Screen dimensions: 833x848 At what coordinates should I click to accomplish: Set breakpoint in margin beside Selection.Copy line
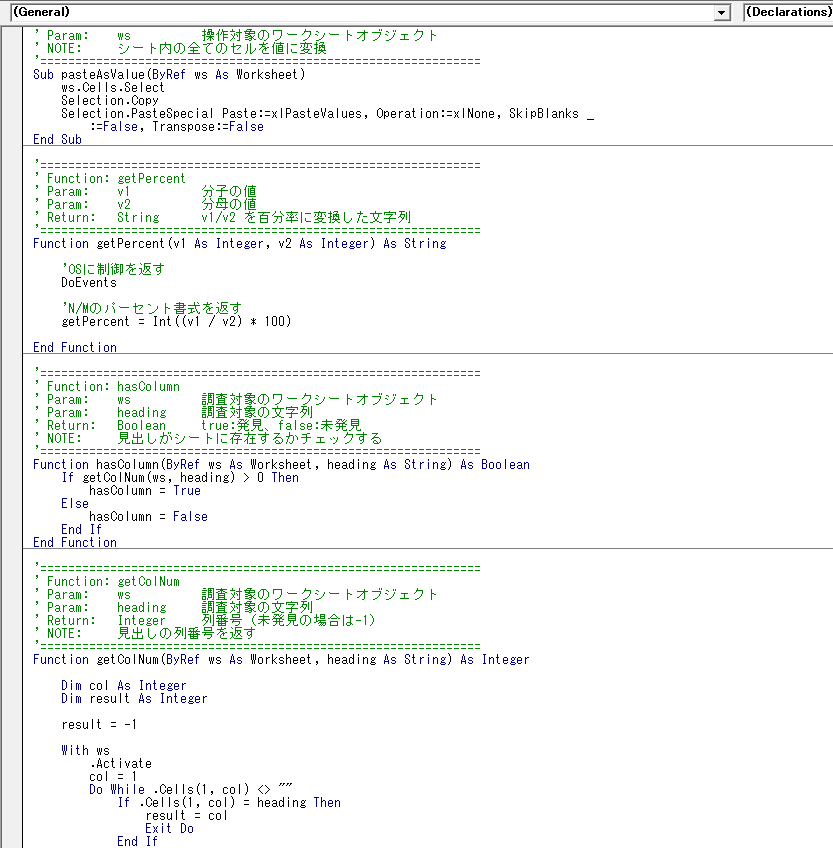point(11,100)
